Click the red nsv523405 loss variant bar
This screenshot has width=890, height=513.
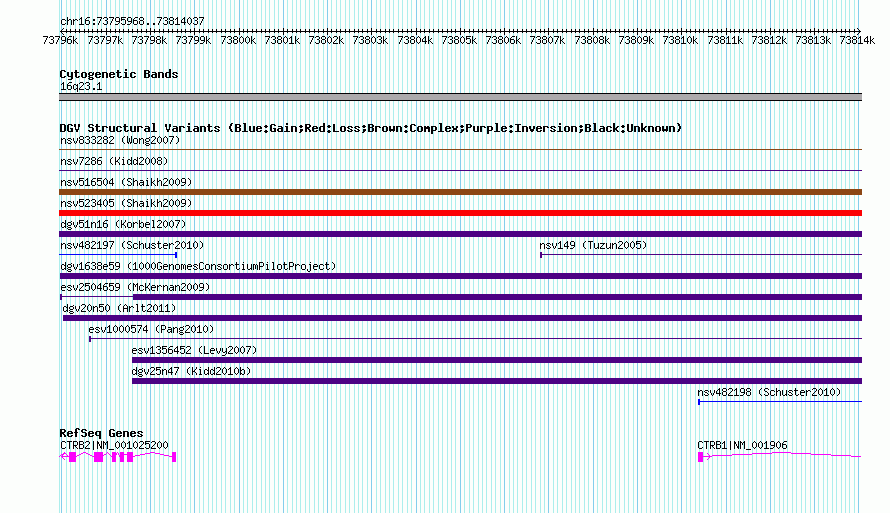point(460,213)
